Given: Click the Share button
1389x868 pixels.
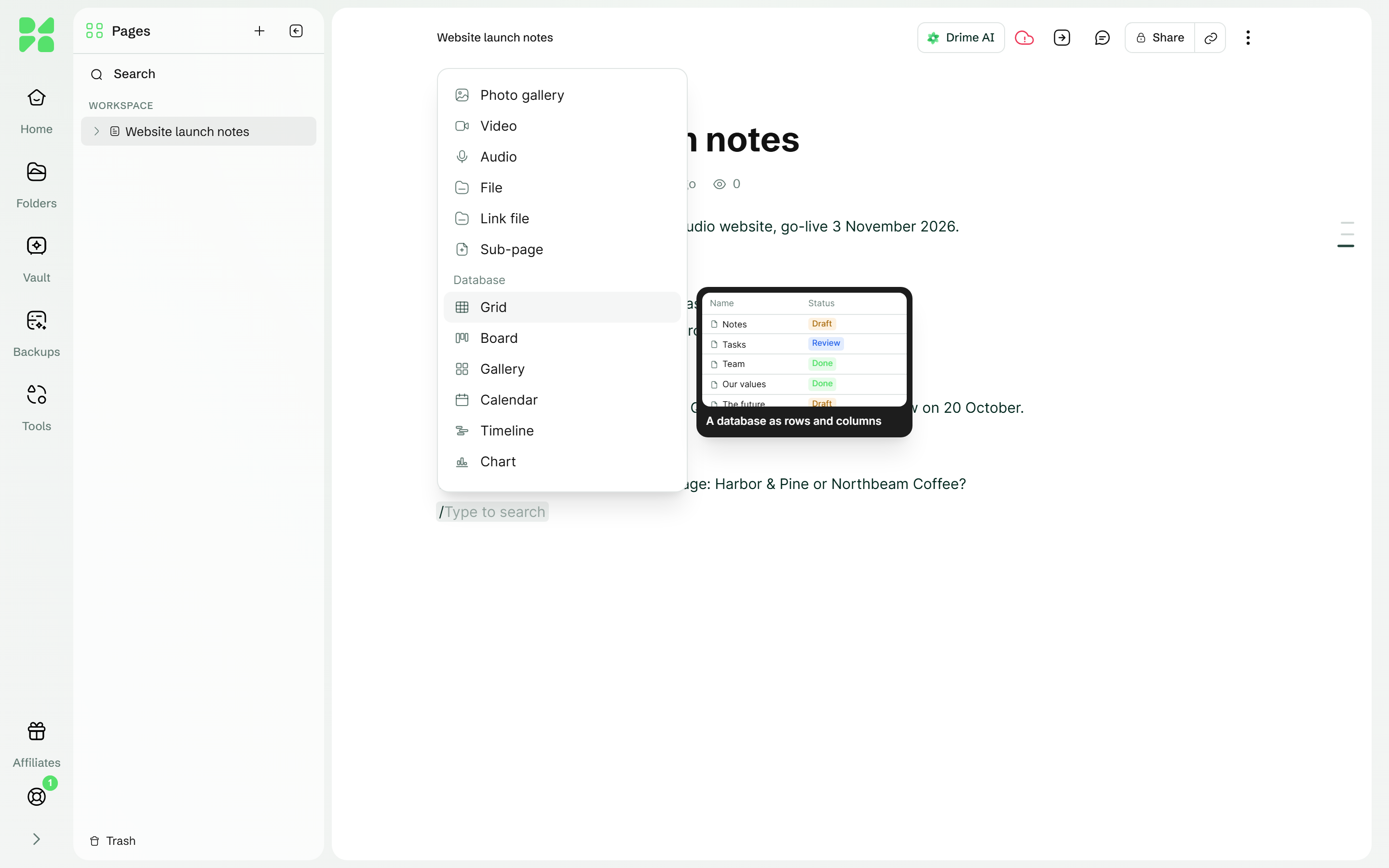Looking at the screenshot, I should coord(1160,38).
